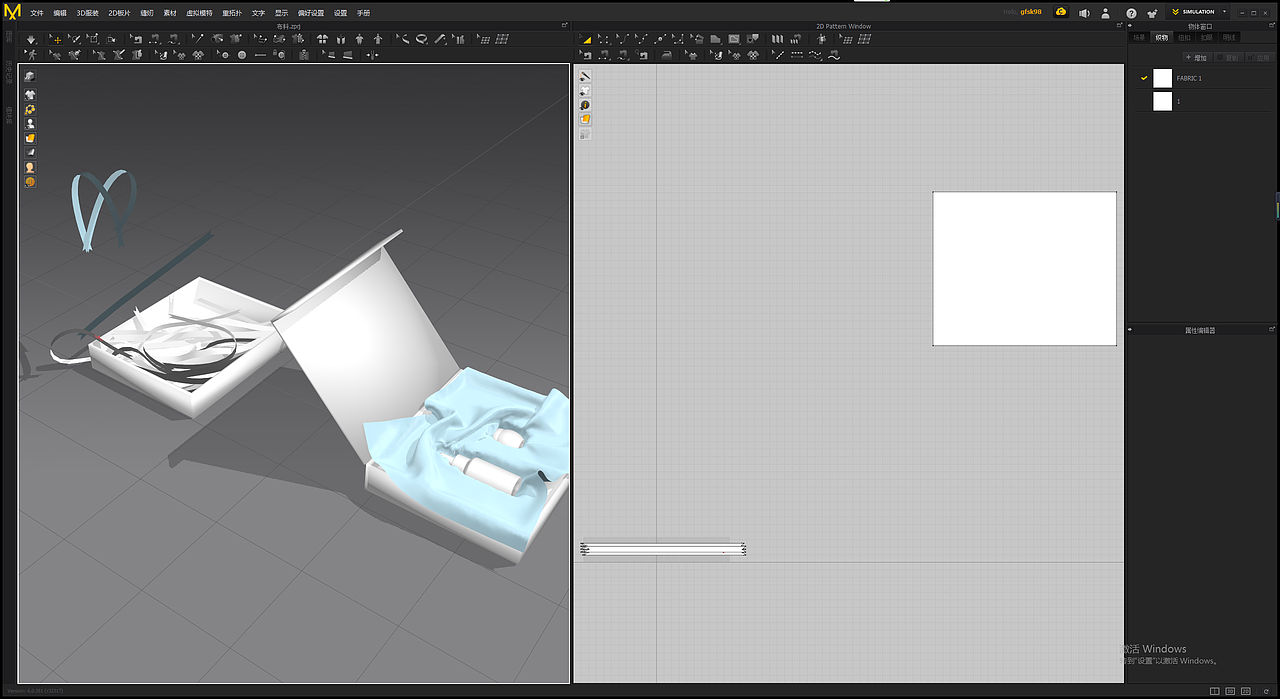Toggle garment display with the white shirt icon
The width and height of the screenshot is (1280, 699).
tap(30, 95)
